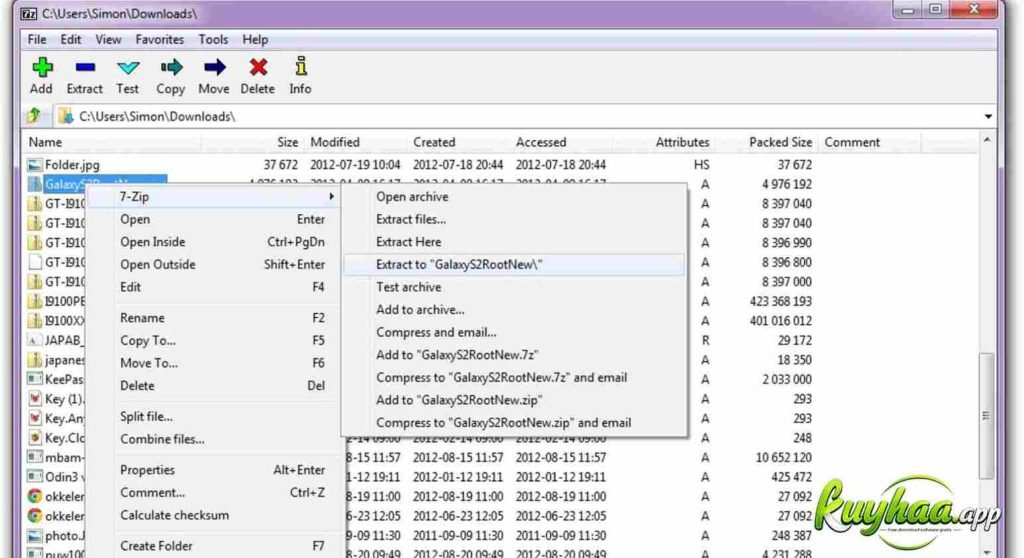Screen dimensions: 1024x558
Task: Click the folder icon in address bar
Action: pos(65,116)
